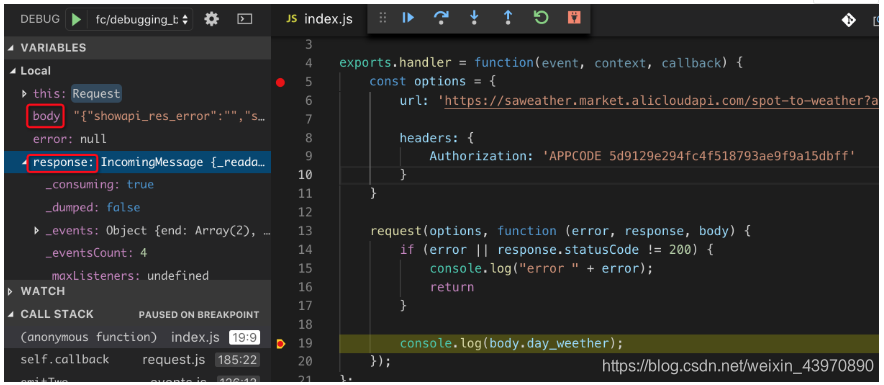The image size is (884, 385).
Task: Collapse the response IncomingMessage row
Action: (24, 162)
